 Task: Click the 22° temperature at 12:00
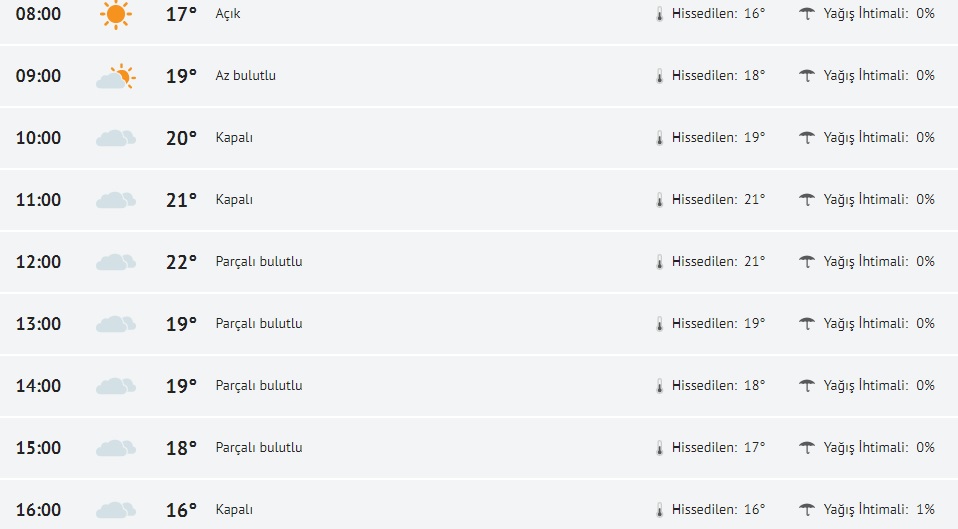tap(181, 262)
